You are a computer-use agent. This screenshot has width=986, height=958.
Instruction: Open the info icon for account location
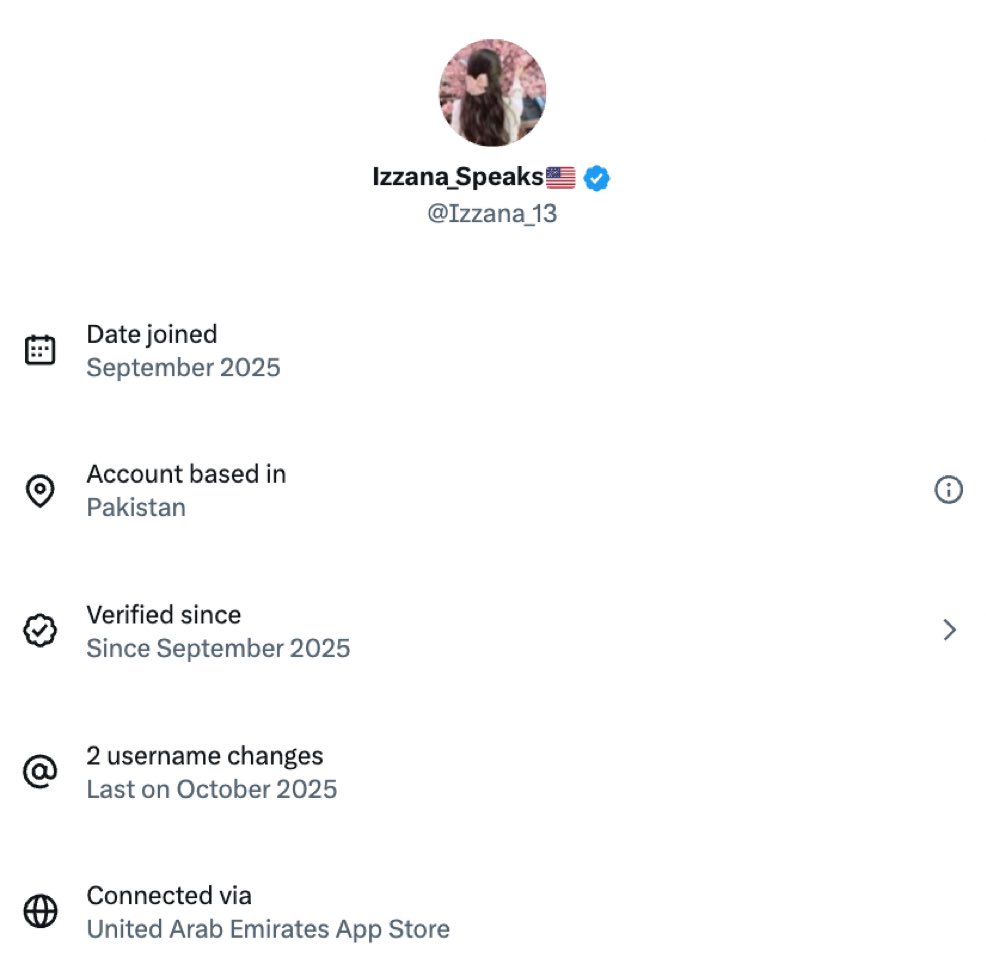(948, 490)
